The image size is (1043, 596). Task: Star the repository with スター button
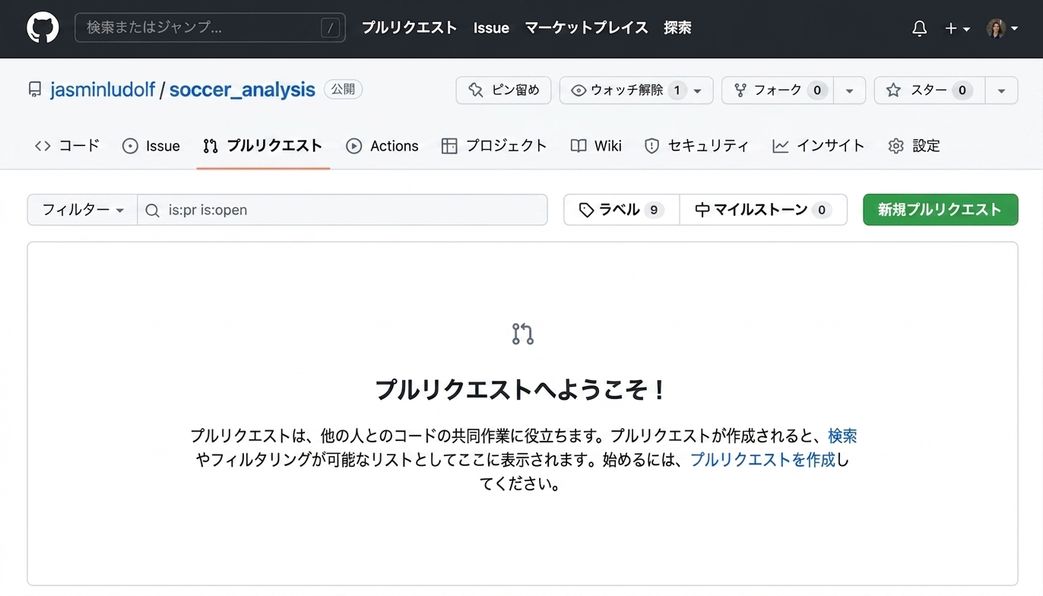929,90
